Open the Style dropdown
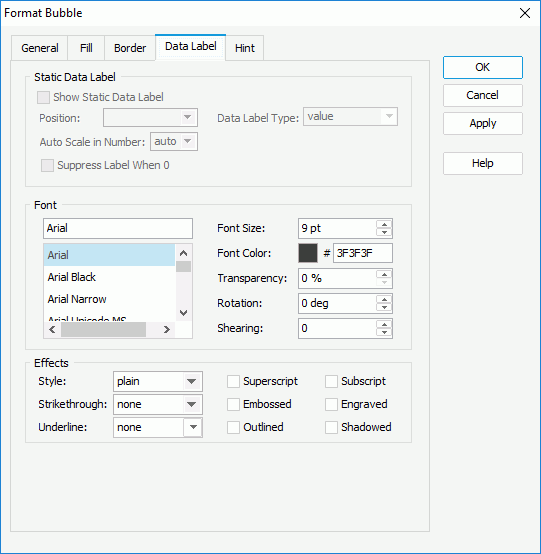The height and width of the screenshot is (554, 541). (158, 381)
